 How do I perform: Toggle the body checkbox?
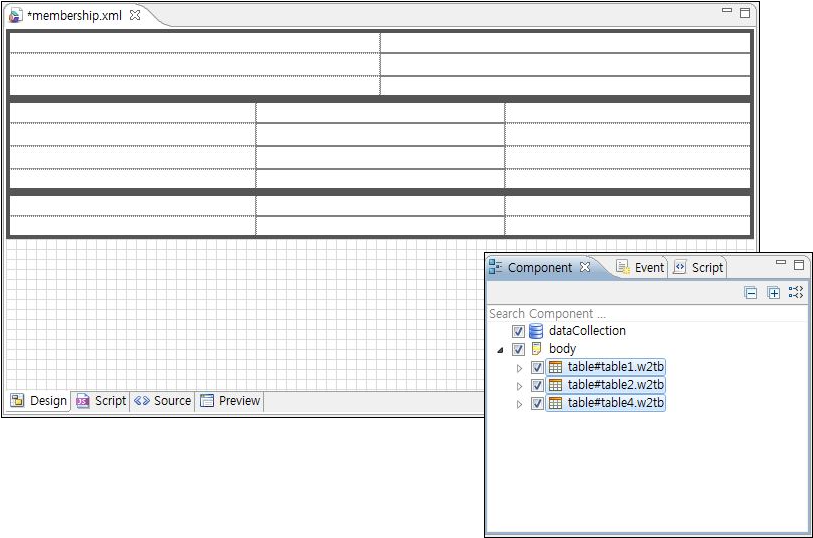tap(518, 349)
